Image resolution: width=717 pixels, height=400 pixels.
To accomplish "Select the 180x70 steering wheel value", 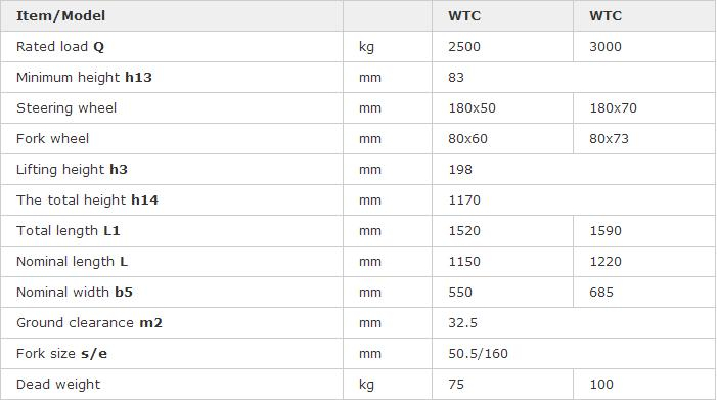I will click(x=613, y=108).
